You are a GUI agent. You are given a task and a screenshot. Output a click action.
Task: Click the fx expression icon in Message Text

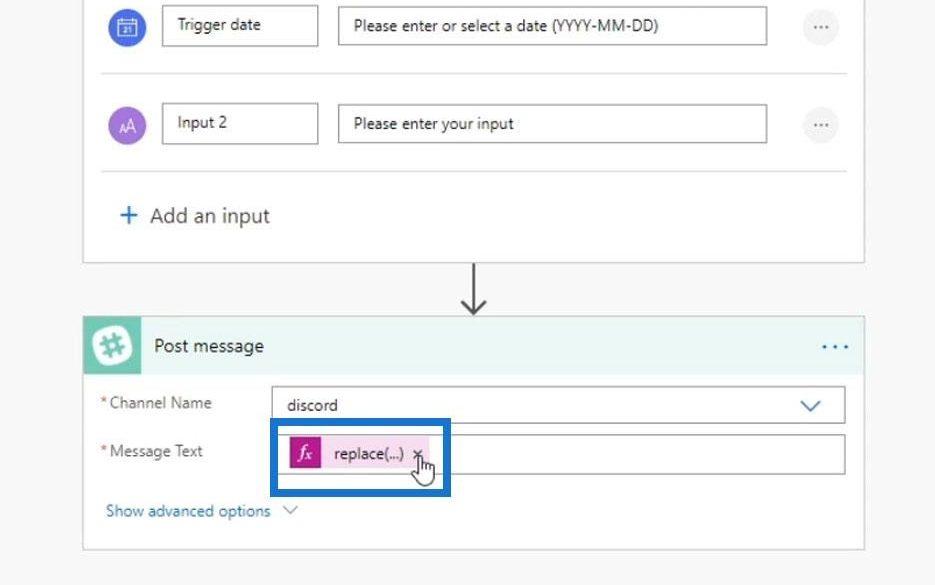(x=305, y=453)
